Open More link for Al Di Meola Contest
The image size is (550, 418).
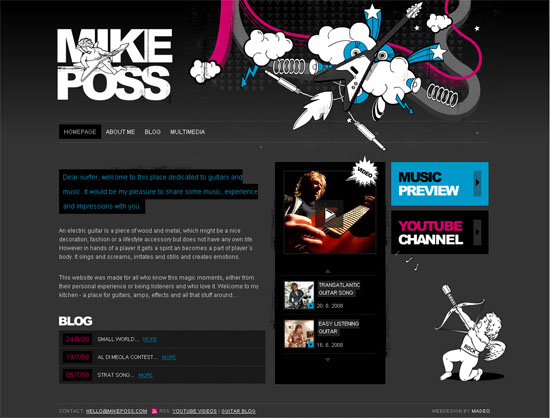169,357
